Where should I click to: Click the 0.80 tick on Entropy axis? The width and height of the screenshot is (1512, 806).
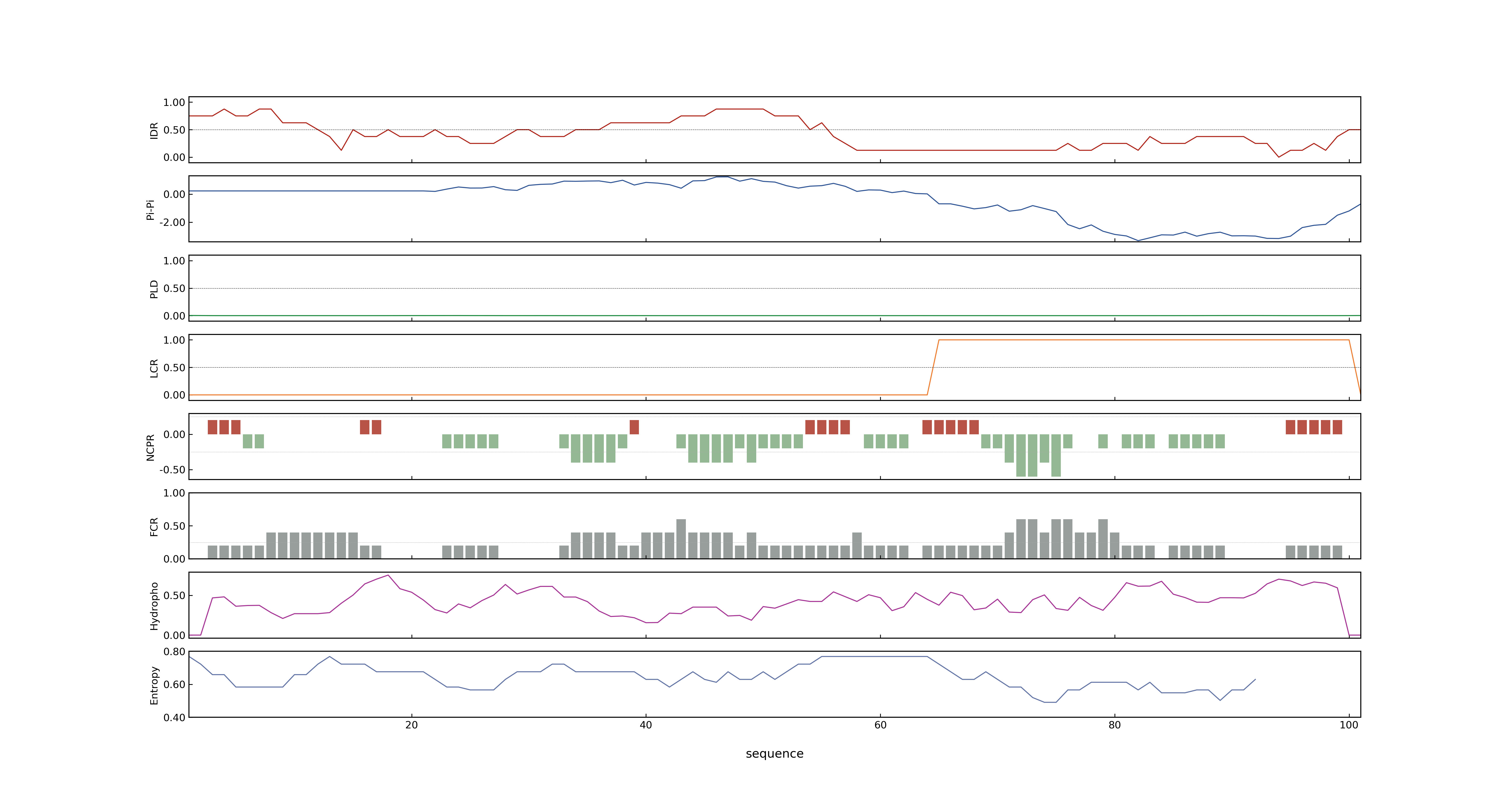[x=174, y=652]
